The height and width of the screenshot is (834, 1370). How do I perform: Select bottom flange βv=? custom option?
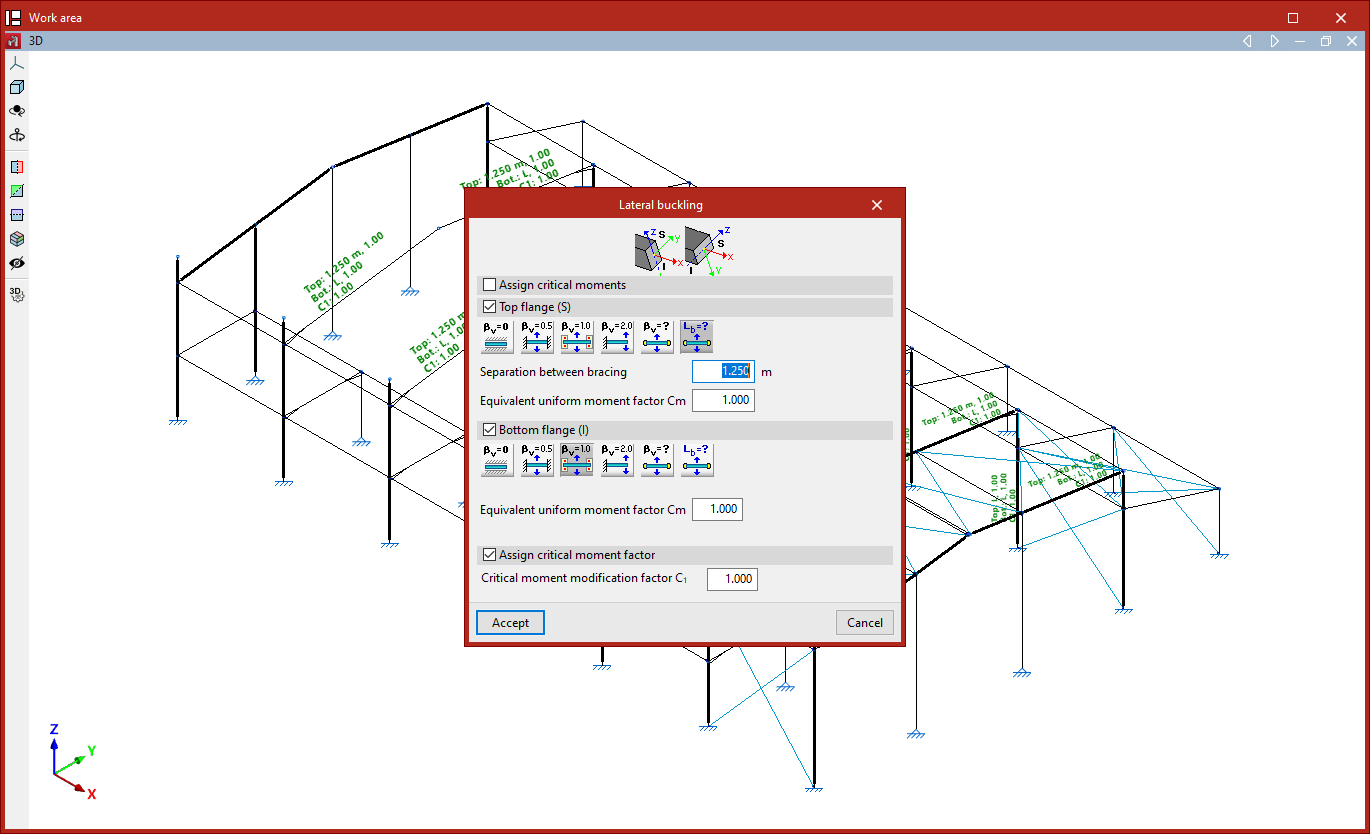[657, 460]
